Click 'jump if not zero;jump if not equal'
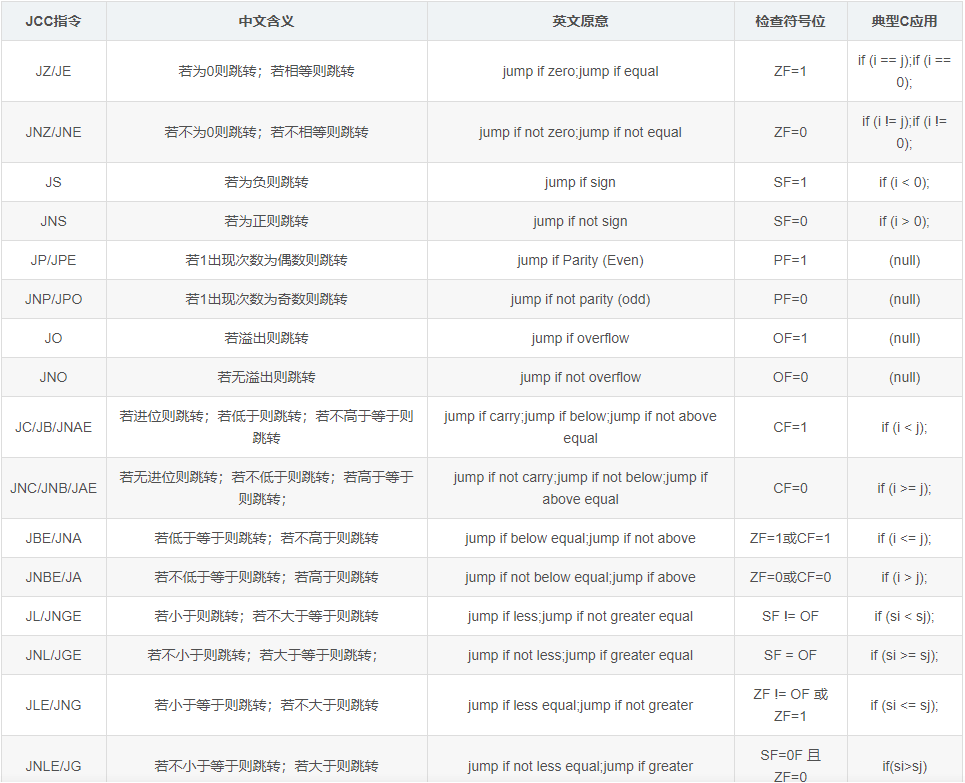 (x=580, y=132)
